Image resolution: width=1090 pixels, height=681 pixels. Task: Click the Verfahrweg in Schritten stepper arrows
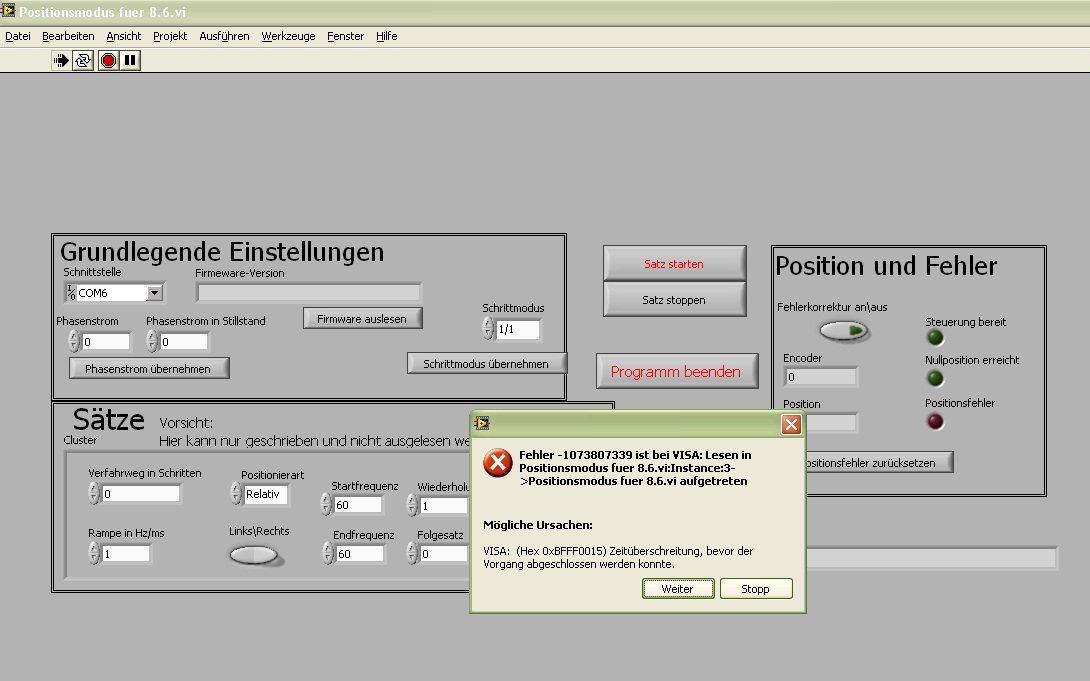(95, 493)
